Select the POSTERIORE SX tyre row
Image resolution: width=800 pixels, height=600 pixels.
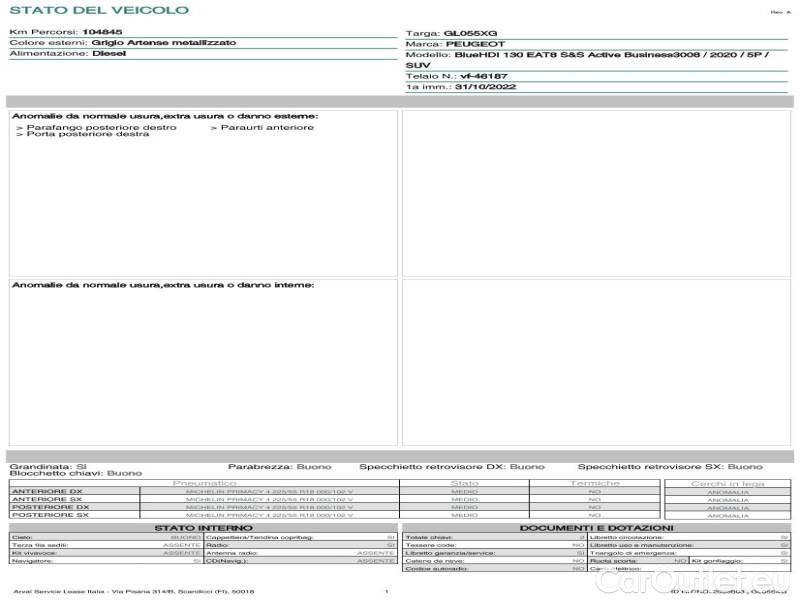pyautogui.click(x=49, y=515)
